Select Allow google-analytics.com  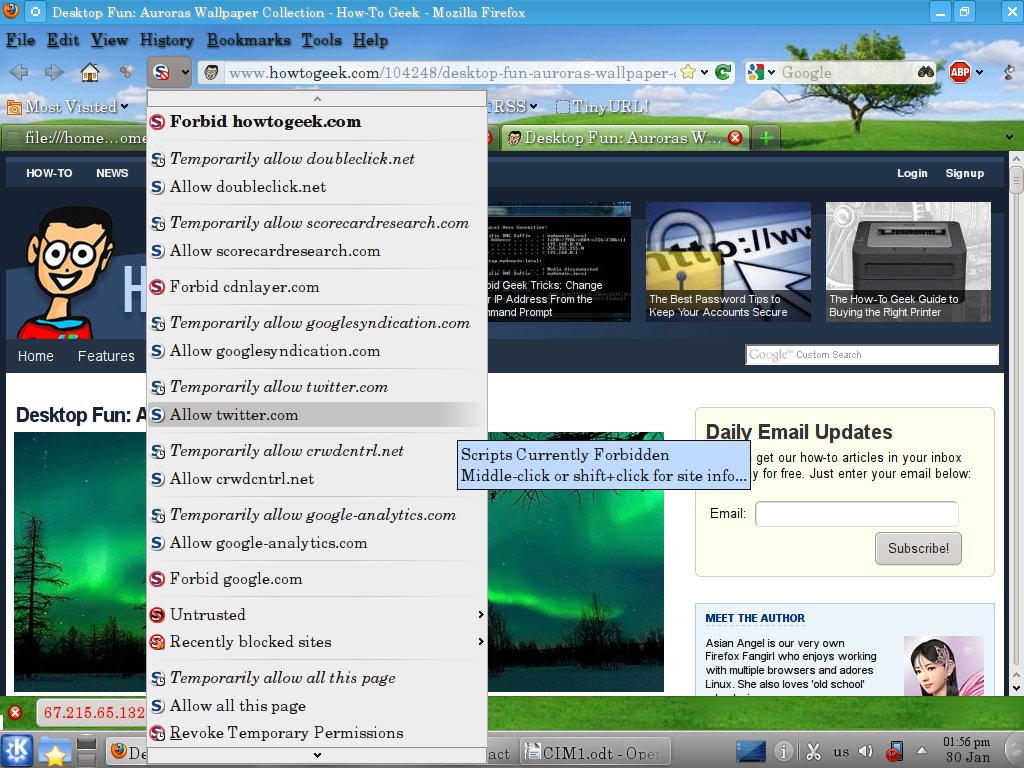[317, 543]
